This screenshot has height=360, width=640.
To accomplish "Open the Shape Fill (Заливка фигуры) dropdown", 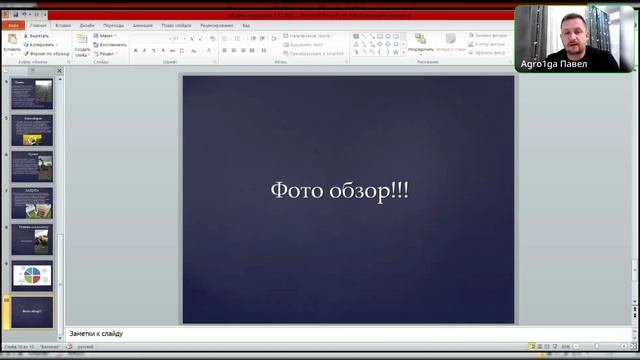I will point(489,36).
